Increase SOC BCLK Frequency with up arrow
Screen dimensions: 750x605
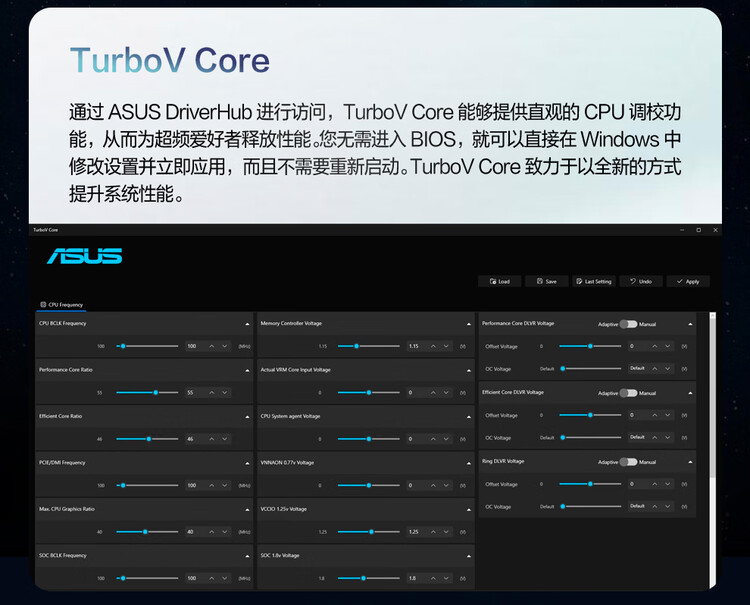pos(211,578)
